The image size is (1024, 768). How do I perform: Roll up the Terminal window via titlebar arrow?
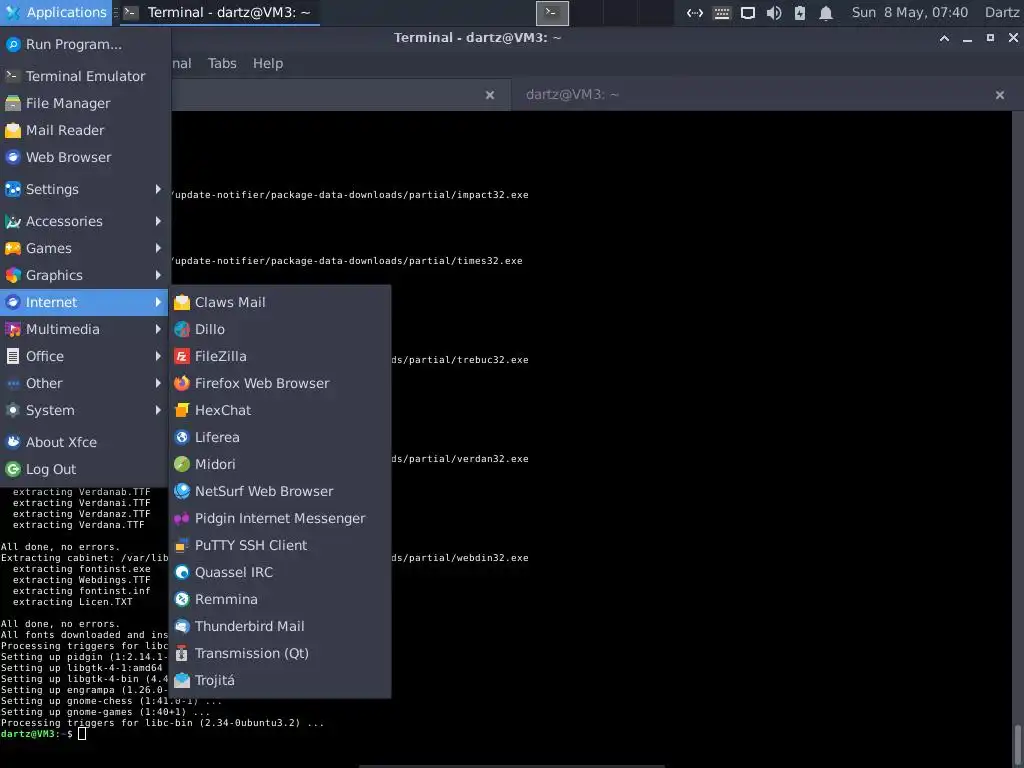(944, 39)
